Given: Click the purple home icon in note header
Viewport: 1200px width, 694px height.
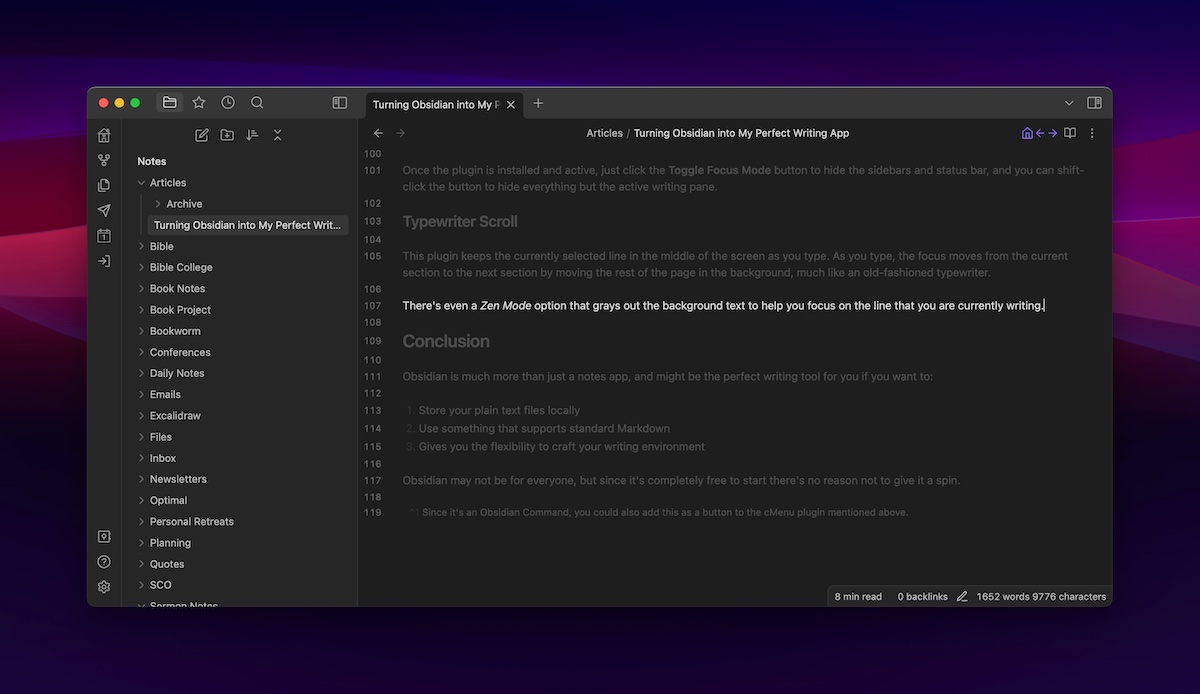Looking at the screenshot, I should pos(1027,133).
